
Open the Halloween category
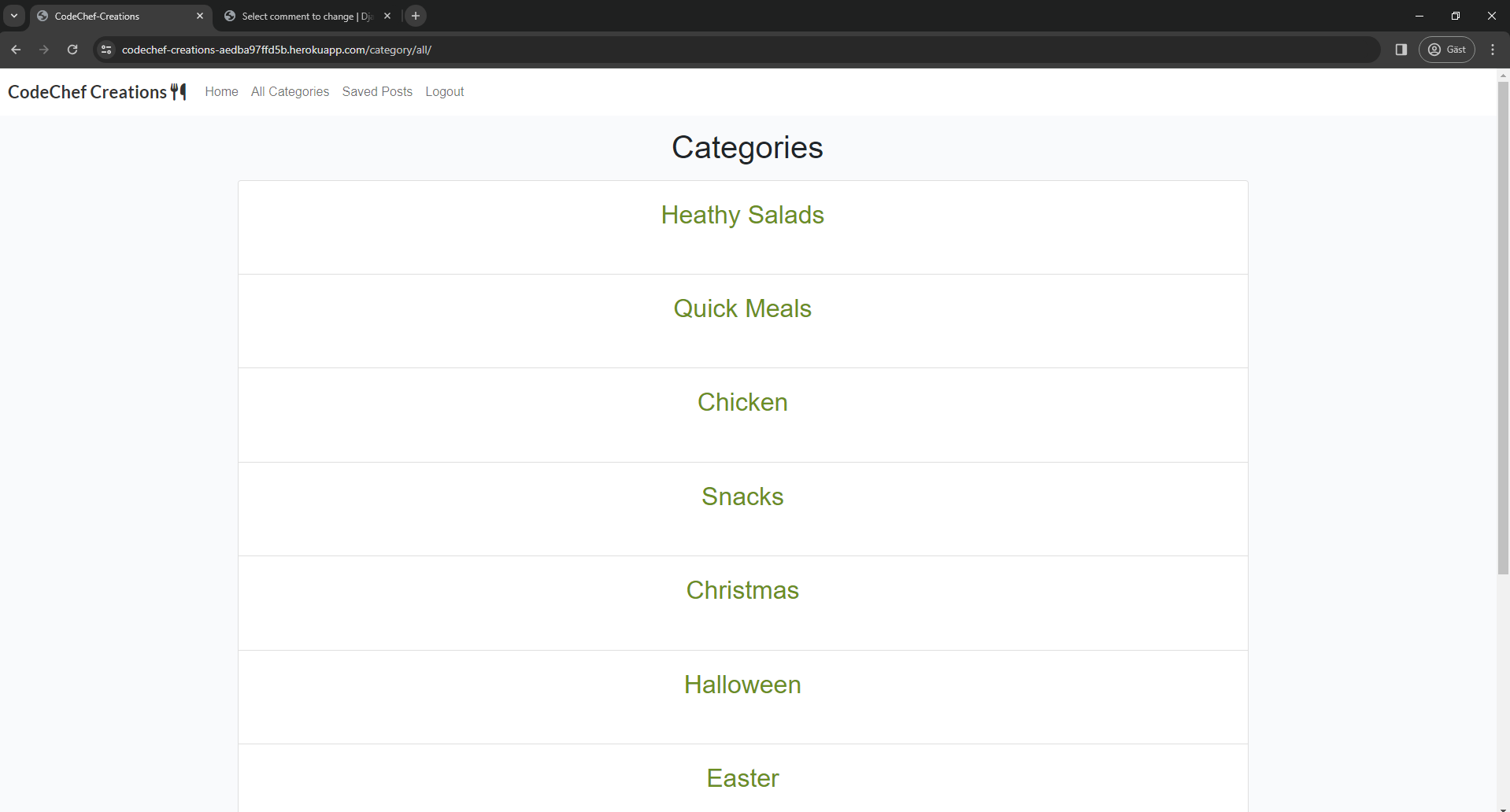pos(742,685)
